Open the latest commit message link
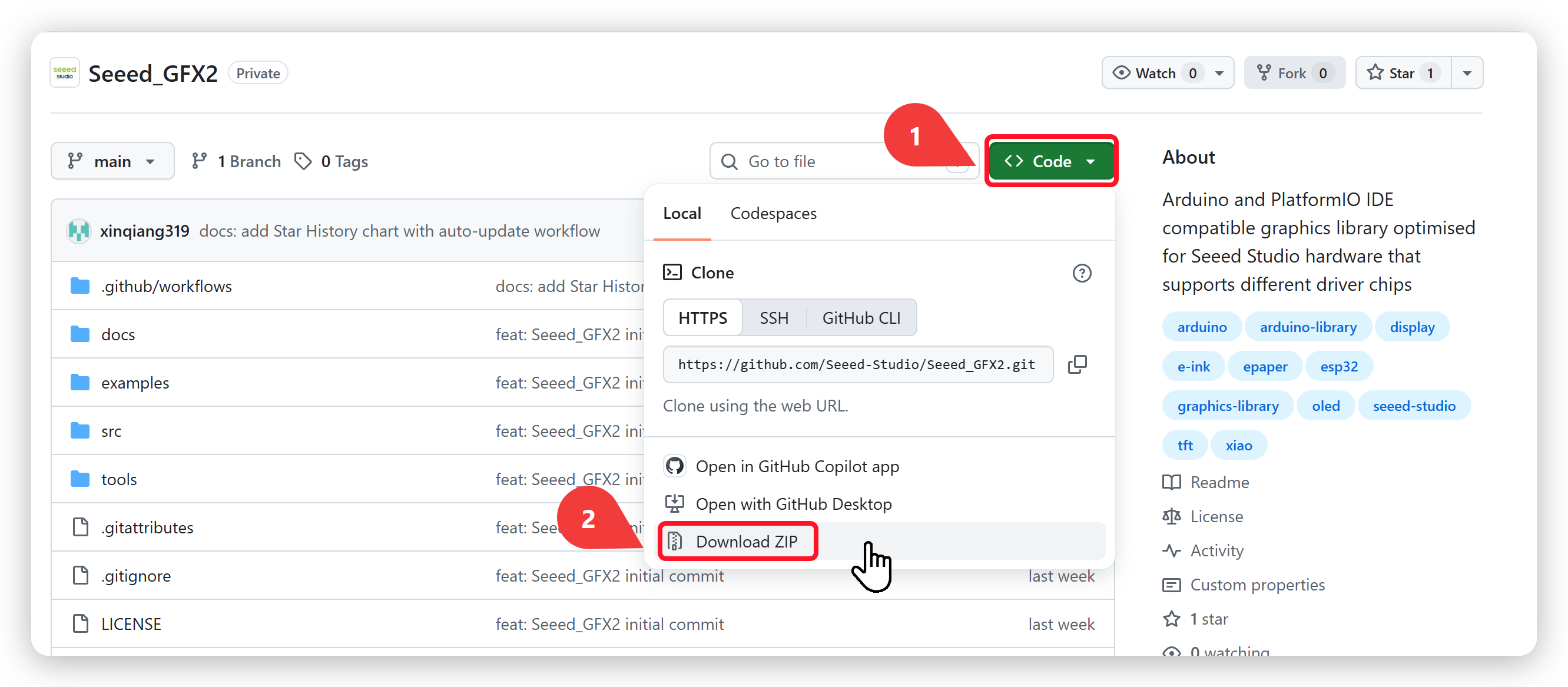The width and height of the screenshot is (1568, 687). tap(399, 231)
